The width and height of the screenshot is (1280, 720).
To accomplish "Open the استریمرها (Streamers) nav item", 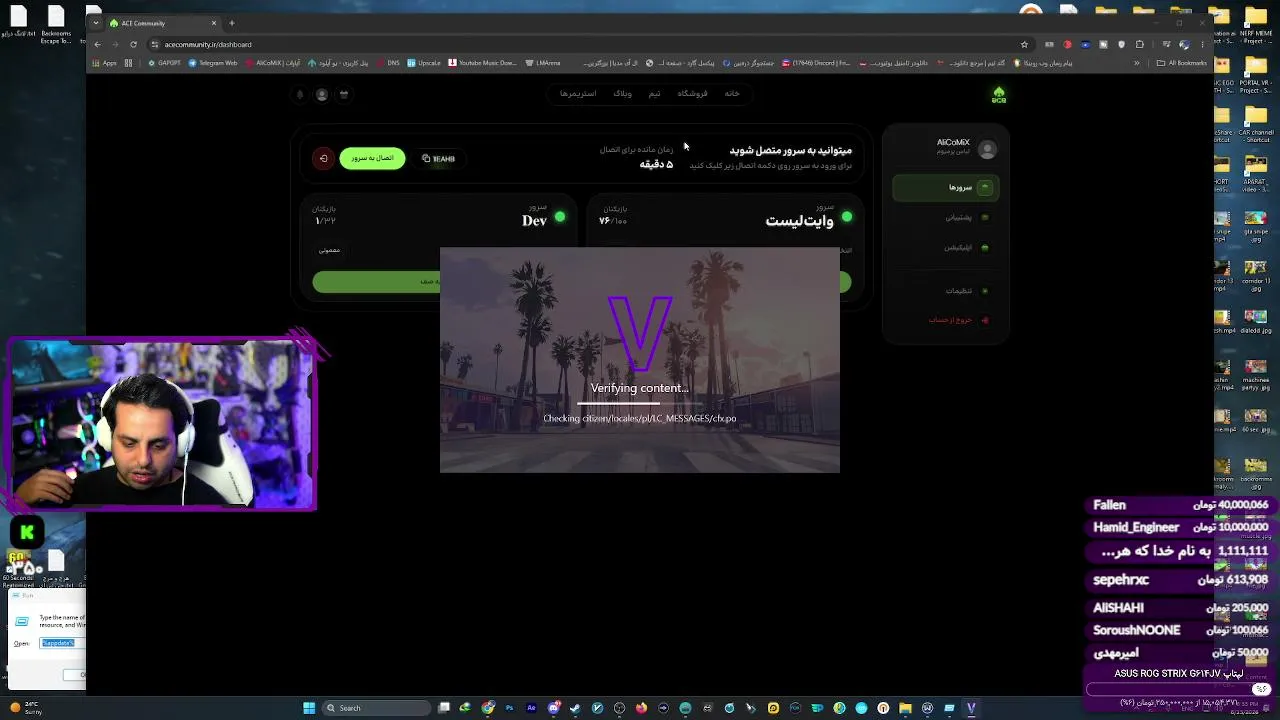I will (578, 94).
